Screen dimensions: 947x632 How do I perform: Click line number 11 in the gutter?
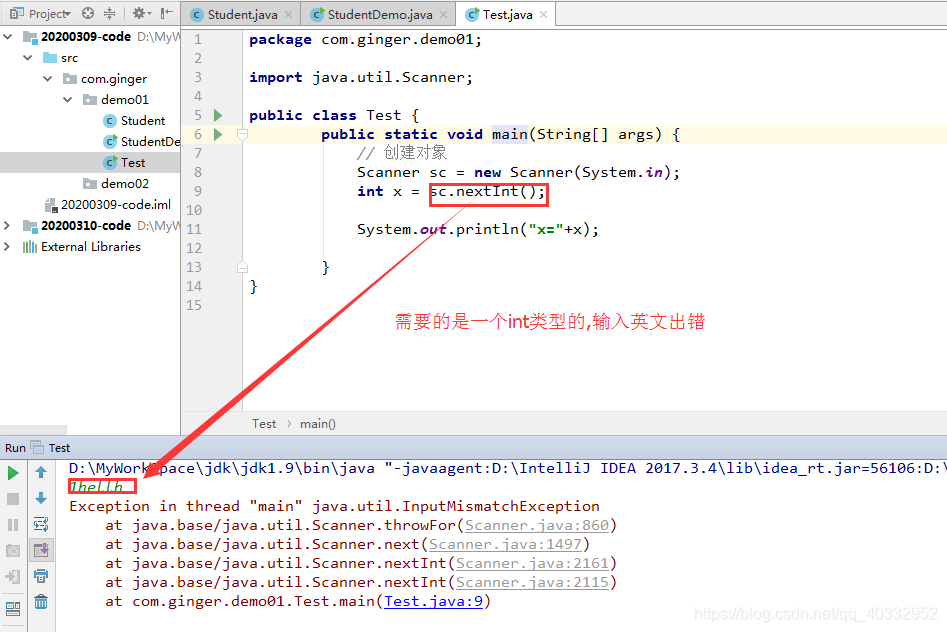tap(194, 229)
